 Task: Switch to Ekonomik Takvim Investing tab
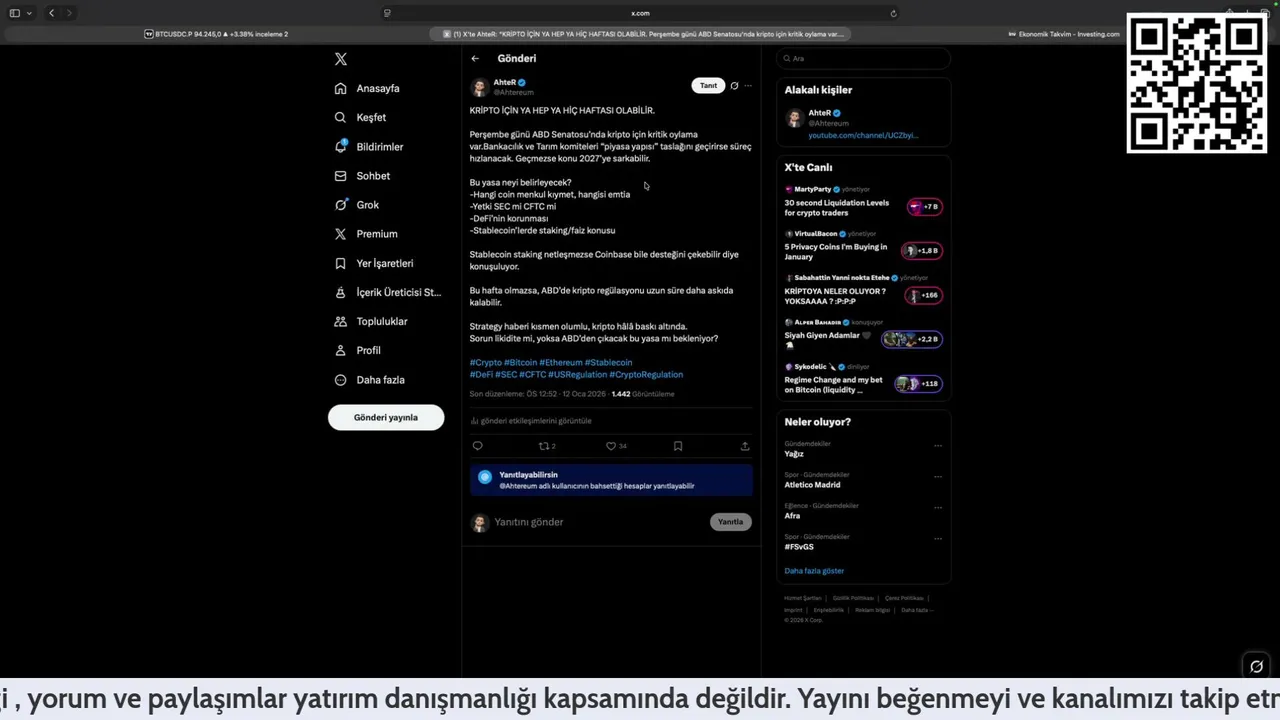[x=1062, y=34]
